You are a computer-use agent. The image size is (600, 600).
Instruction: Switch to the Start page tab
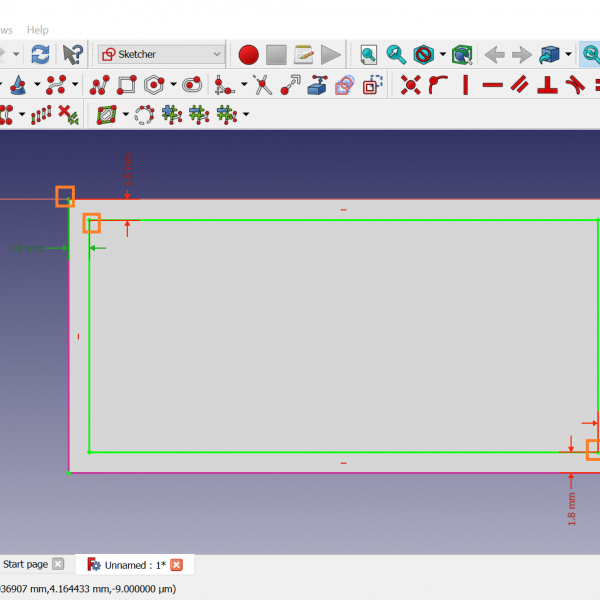click(25, 565)
